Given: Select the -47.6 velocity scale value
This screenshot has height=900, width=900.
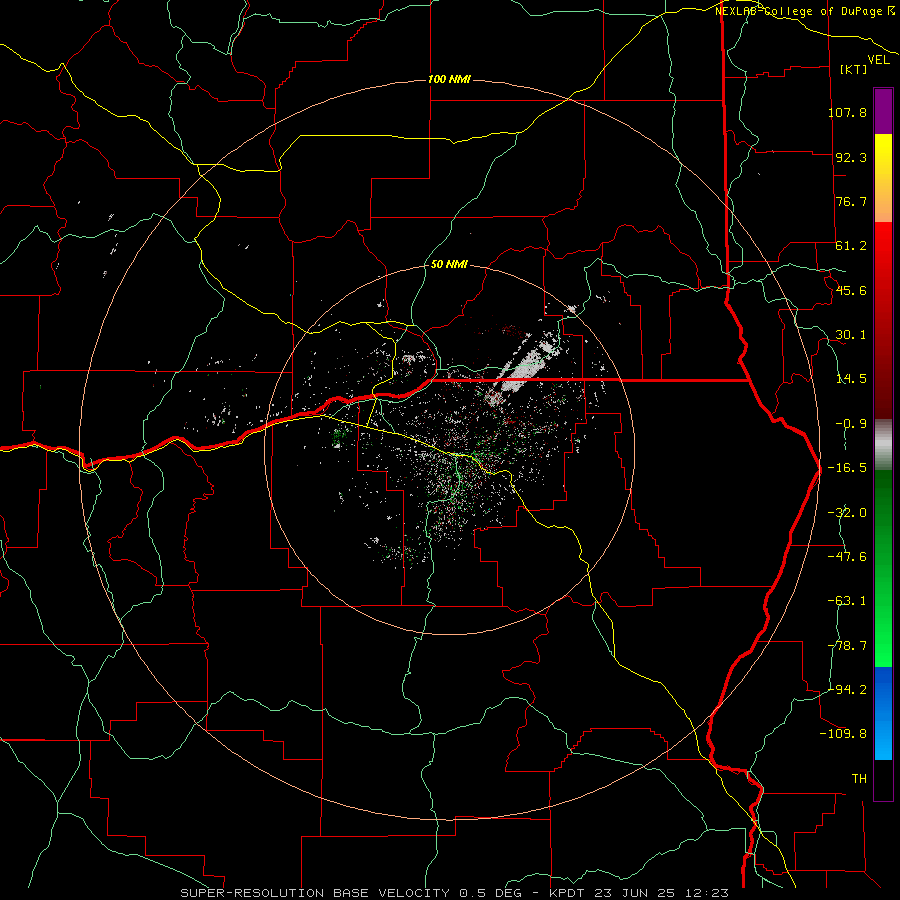Looking at the screenshot, I should 847,557.
